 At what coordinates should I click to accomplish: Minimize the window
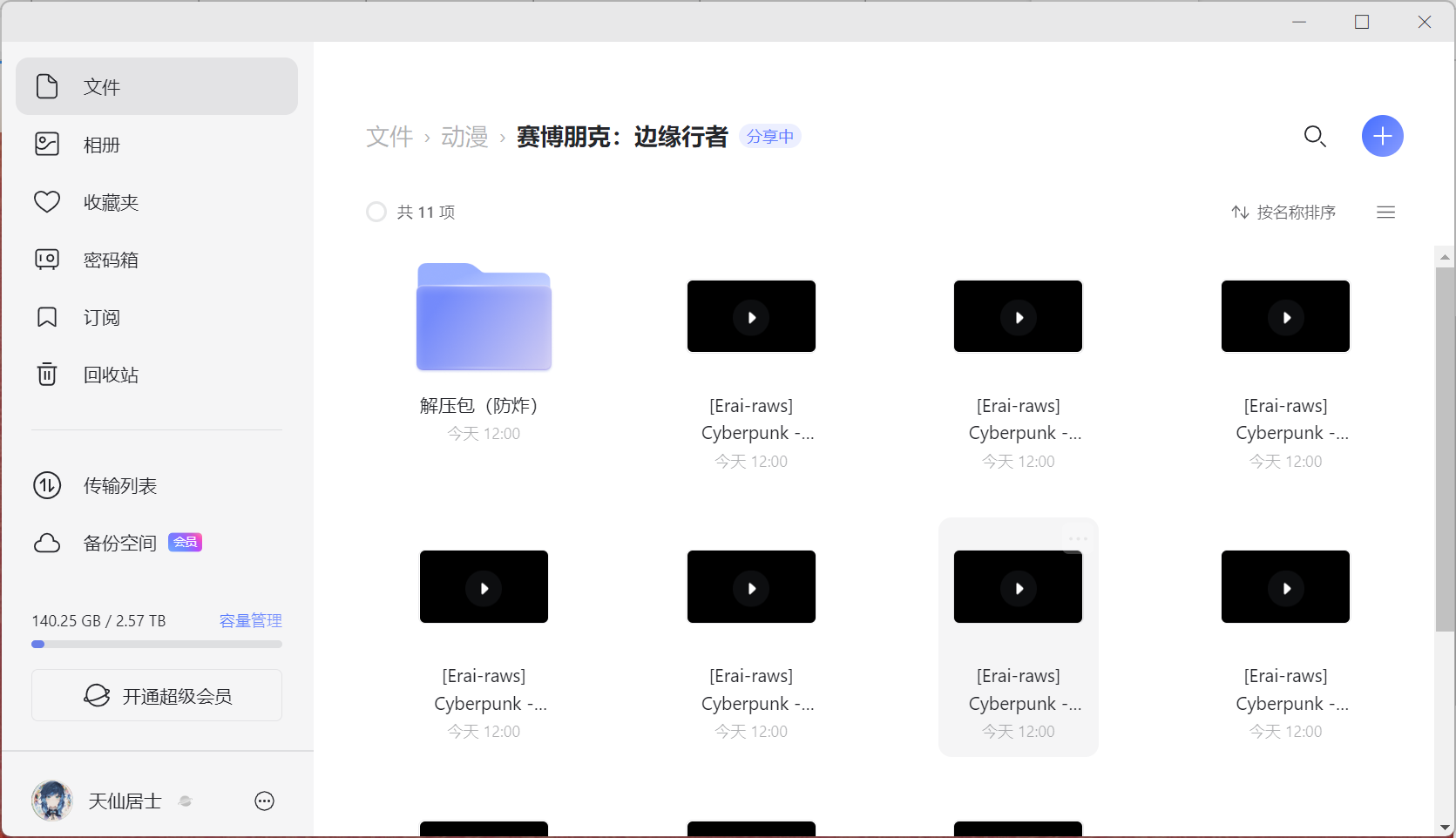tap(1299, 22)
